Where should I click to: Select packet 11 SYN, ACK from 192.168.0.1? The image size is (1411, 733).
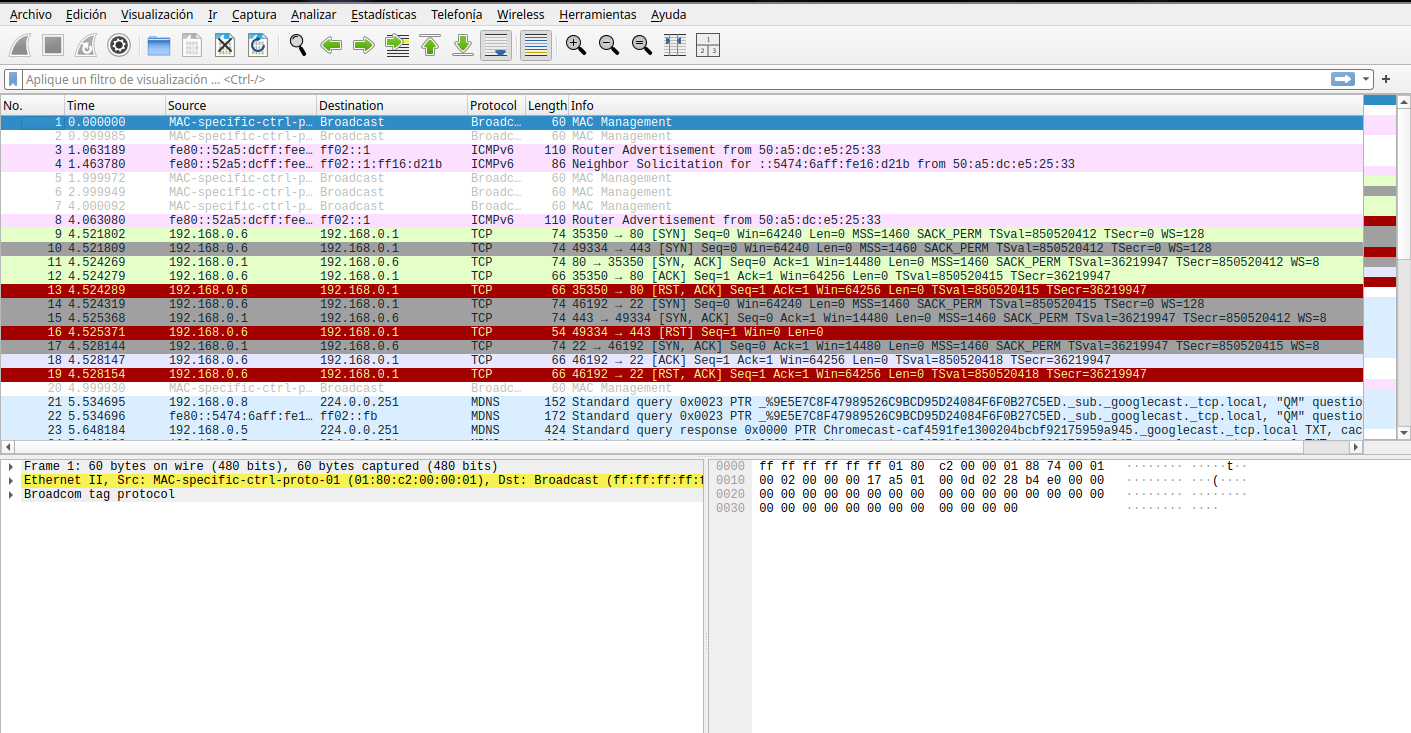(682, 262)
